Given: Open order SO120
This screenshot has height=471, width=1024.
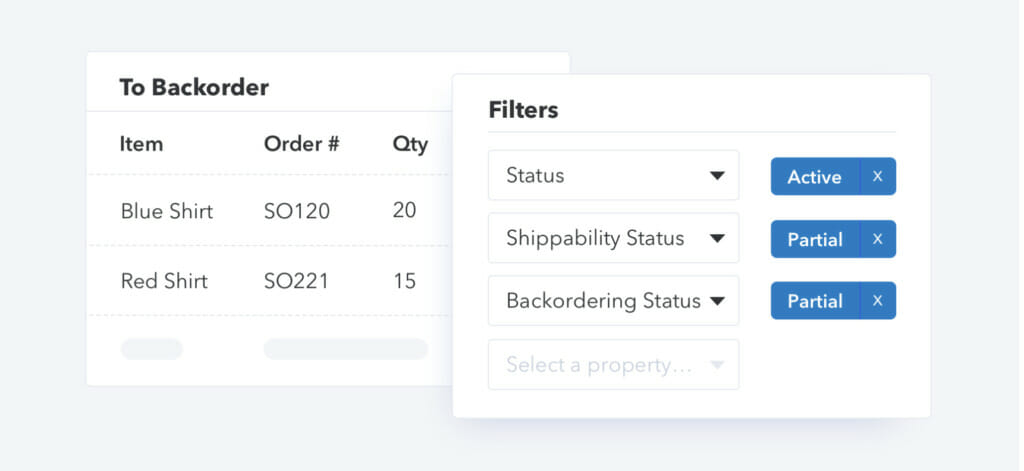Looking at the screenshot, I should coord(296,211).
